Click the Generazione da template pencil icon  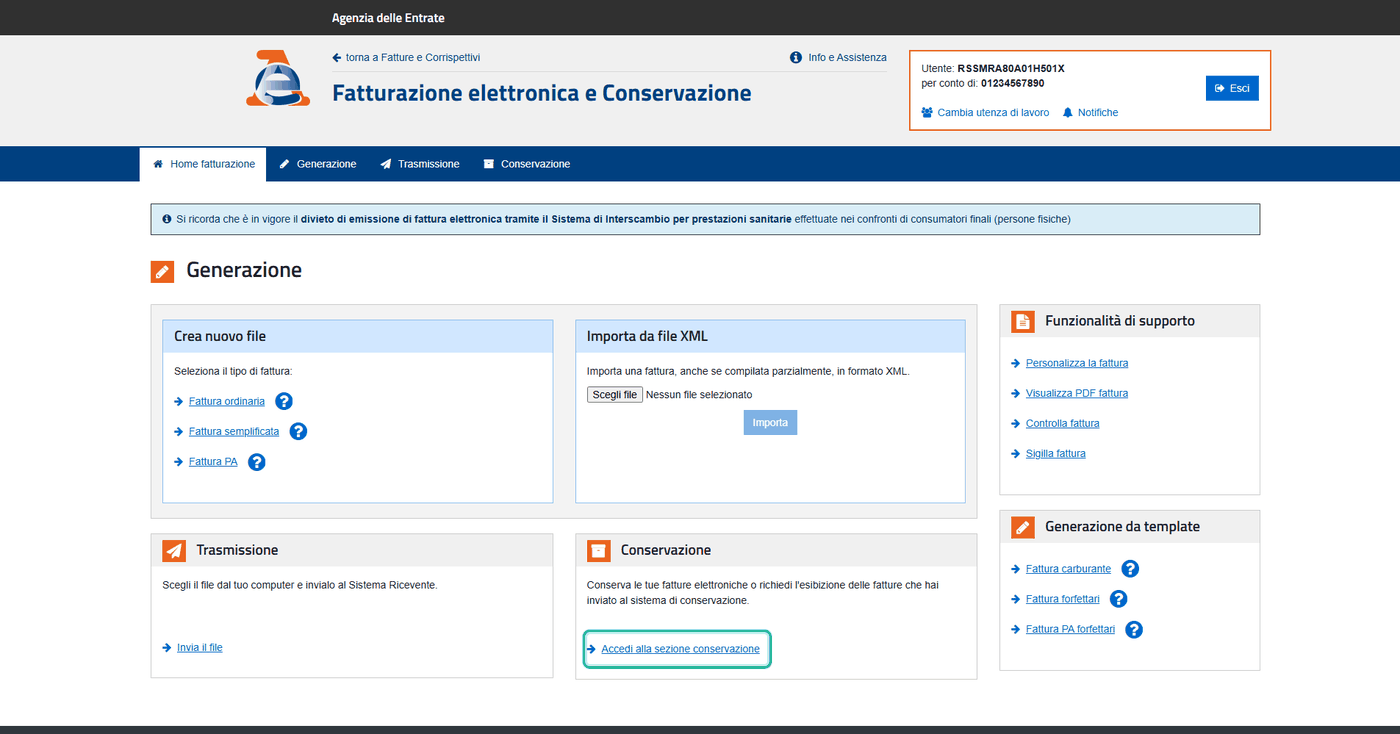click(x=1022, y=526)
